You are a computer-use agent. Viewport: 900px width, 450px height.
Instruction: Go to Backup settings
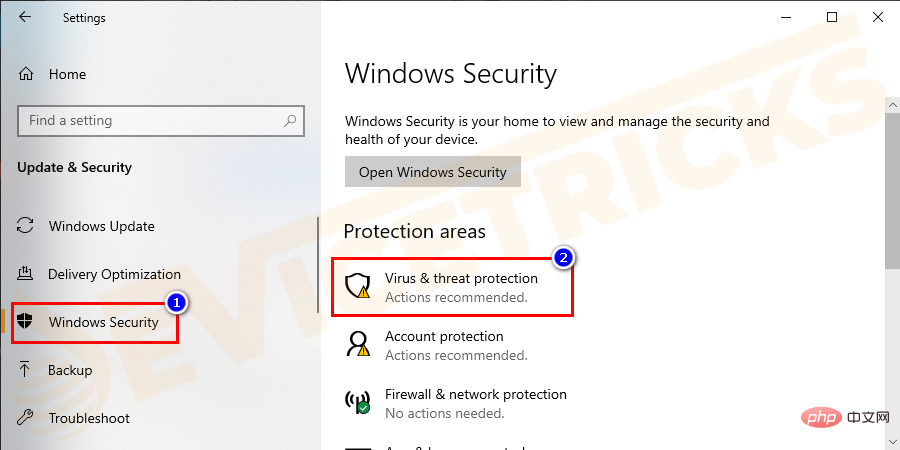tap(70, 370)
